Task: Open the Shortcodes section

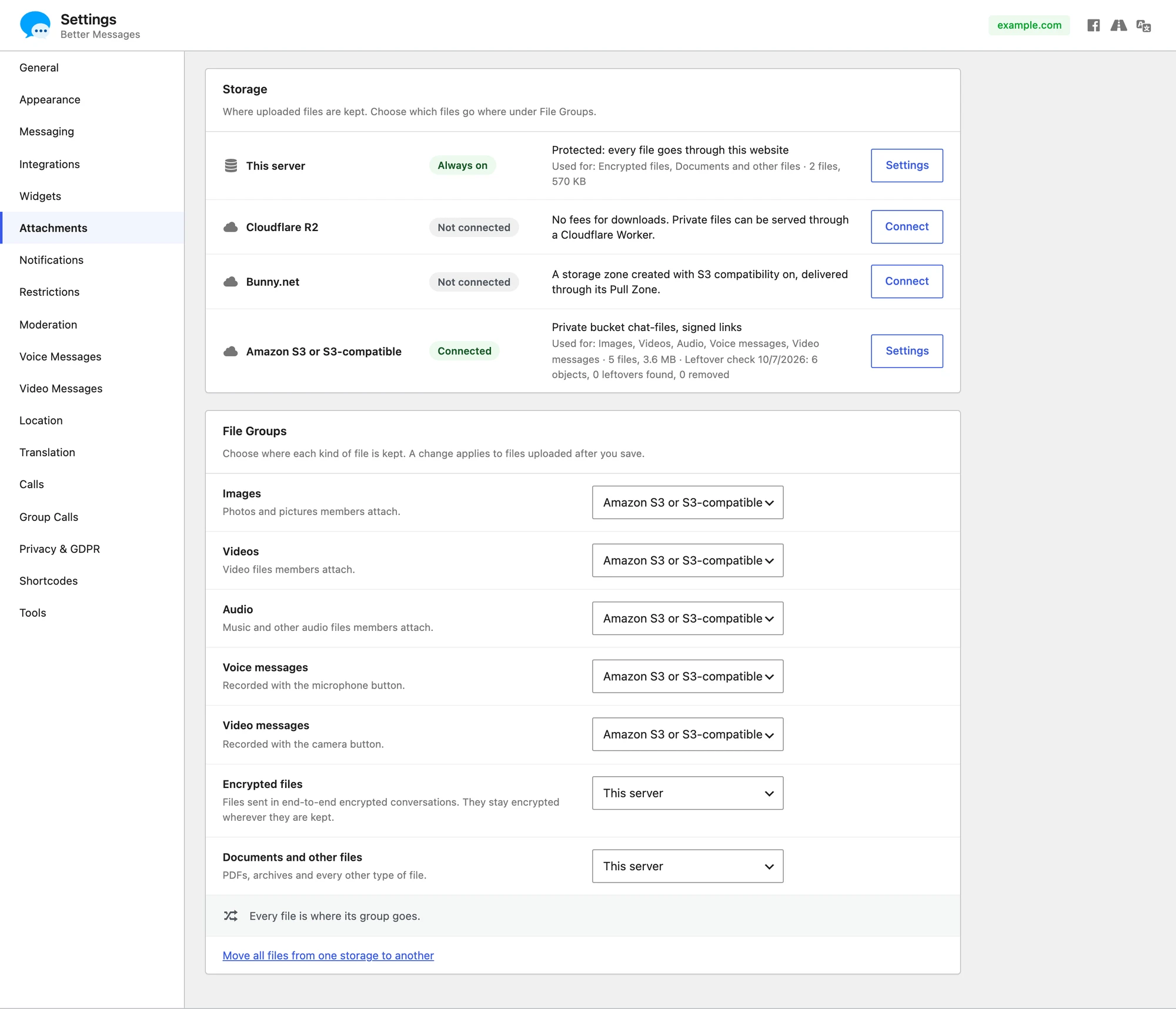Action: pos(92,580)
